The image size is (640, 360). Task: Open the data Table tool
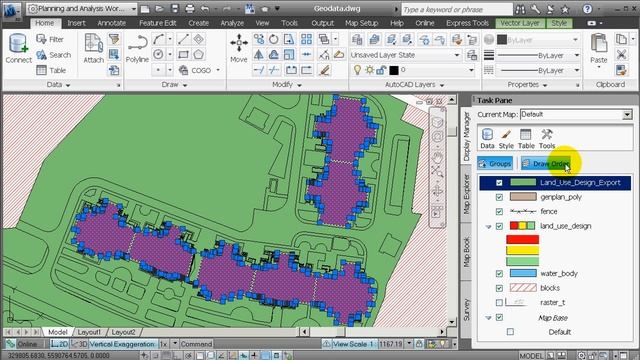(x=51, y=70)
